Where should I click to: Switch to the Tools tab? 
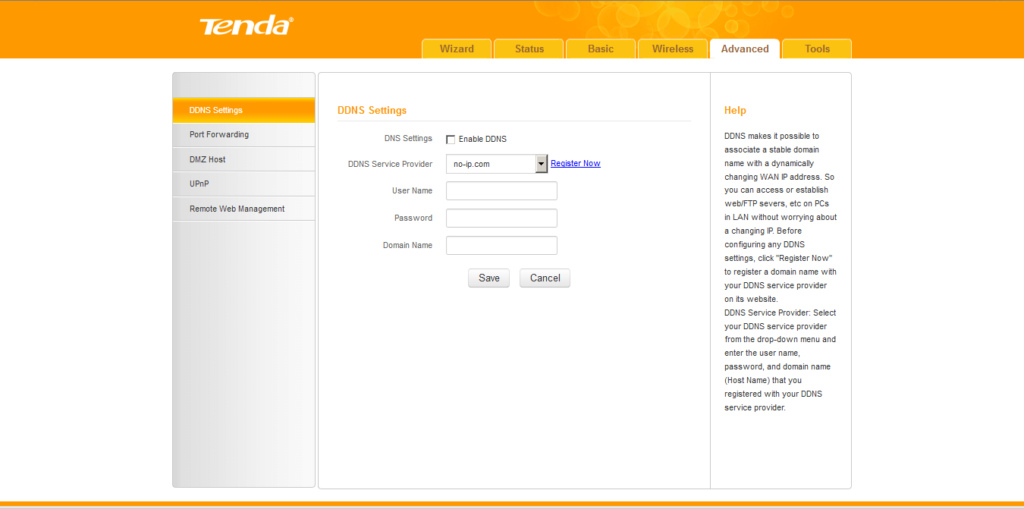(817, 49)
